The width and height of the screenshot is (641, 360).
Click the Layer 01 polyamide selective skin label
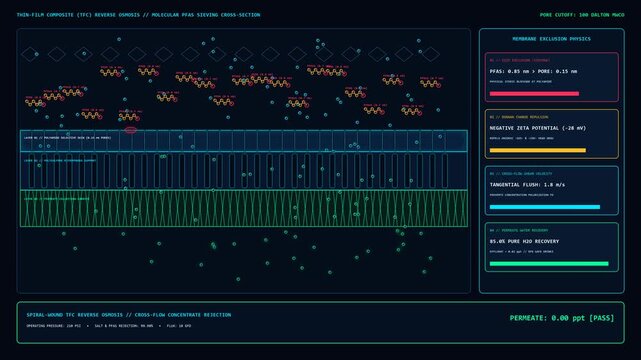pos(67,138)
